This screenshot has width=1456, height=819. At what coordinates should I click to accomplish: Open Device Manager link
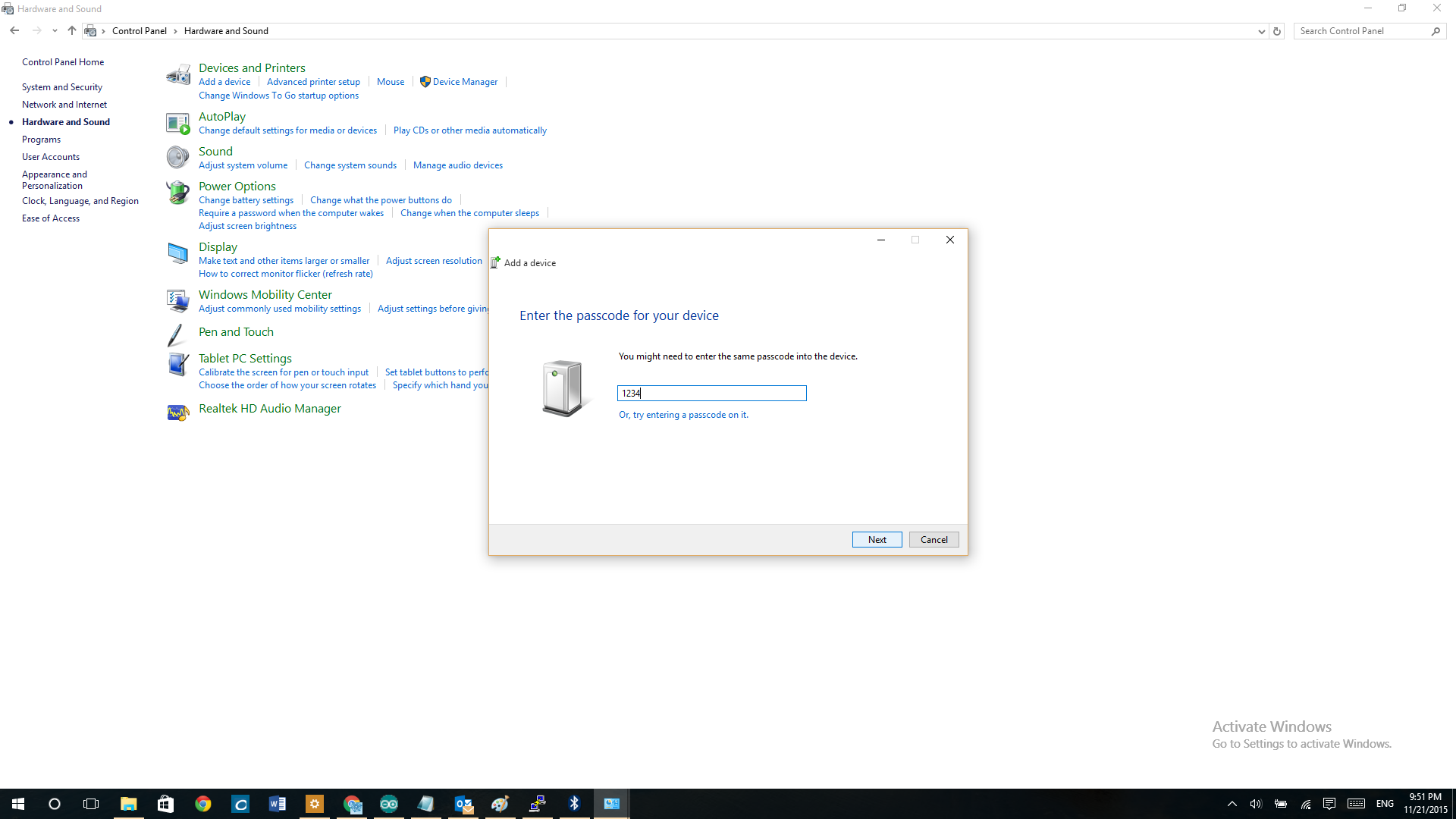click(465, 82)
